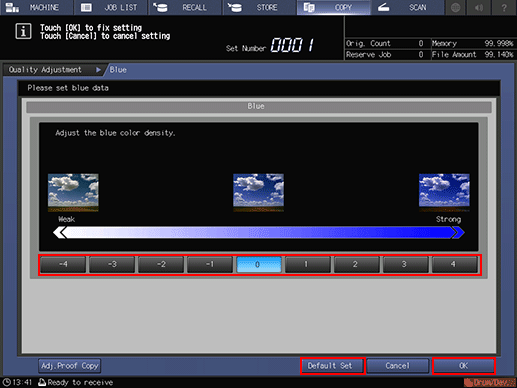This screenshot has height=388, width=517.
Task: Click the File Amount 99.140% value
Action: (499, 55)
